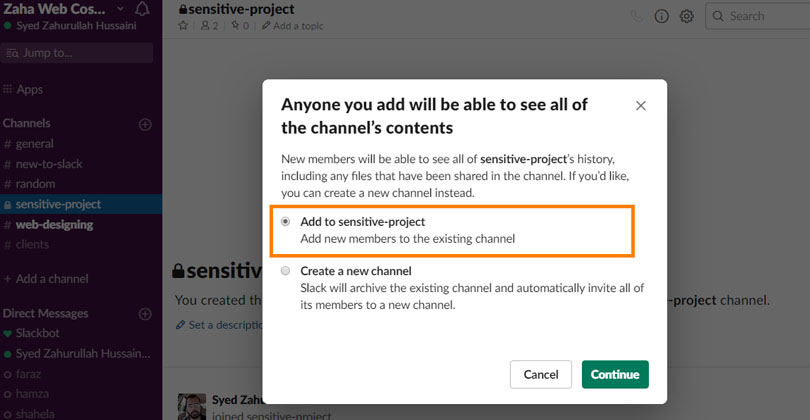This screenshot has height=420, width=810.
Task: Star the sensitive-project channel
Action: point(183,26)
